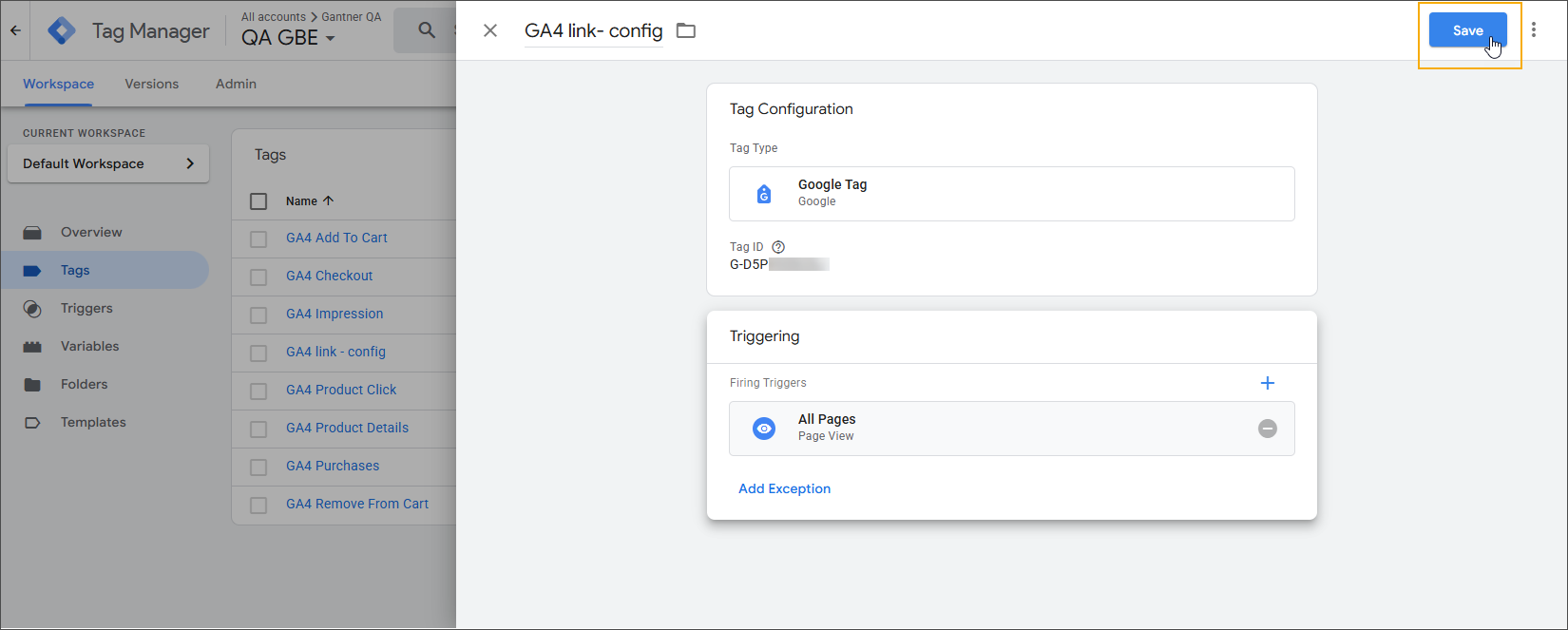The image size is (1568, 630).
Task: Click Add Exception link
Action: (785, 488)
